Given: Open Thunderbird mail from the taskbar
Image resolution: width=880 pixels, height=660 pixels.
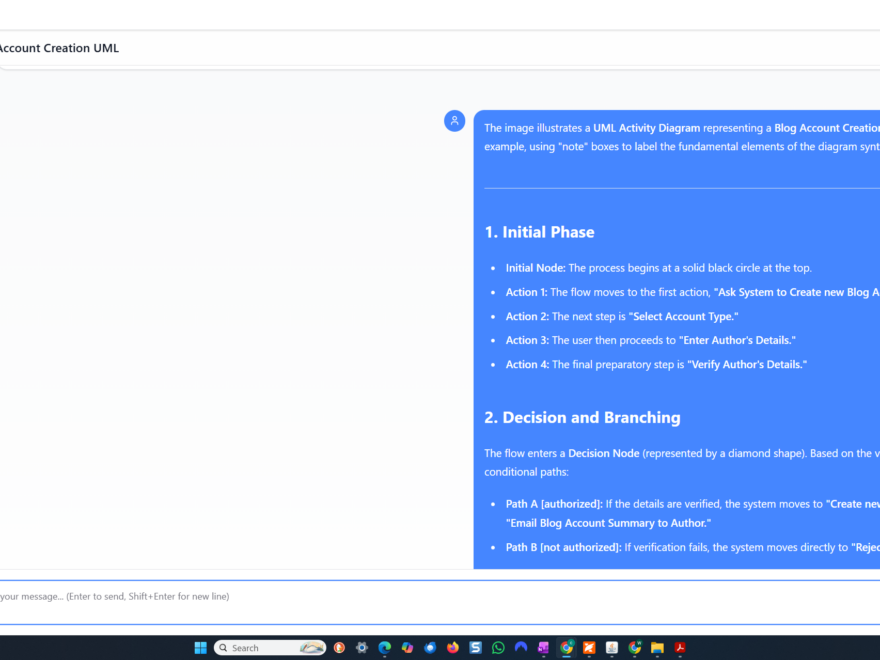Looking at the screenshot, I should pyautogui.click(x=430, y=648).
